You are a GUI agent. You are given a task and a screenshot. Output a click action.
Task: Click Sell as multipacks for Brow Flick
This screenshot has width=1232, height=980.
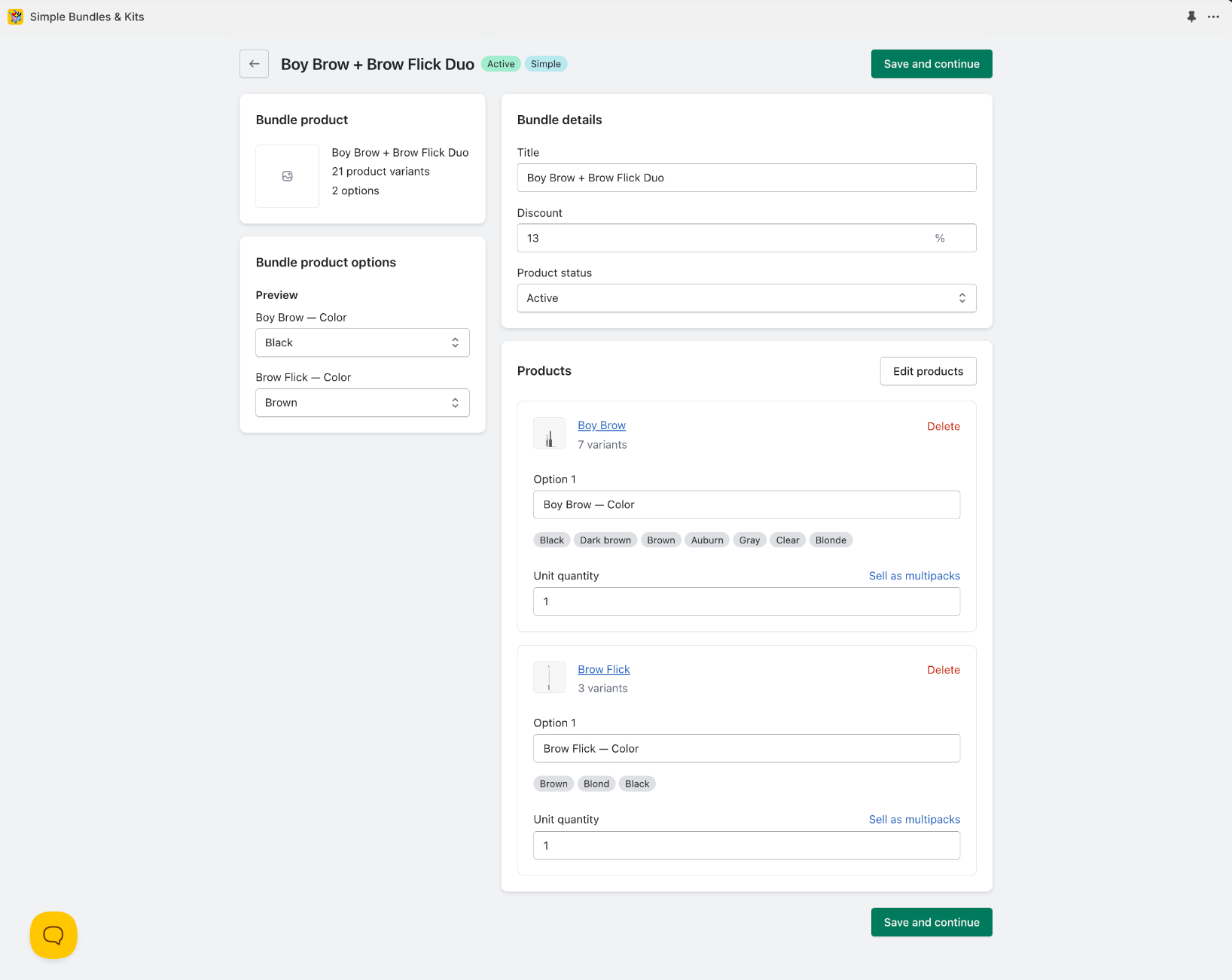click(x=914, y=820)
